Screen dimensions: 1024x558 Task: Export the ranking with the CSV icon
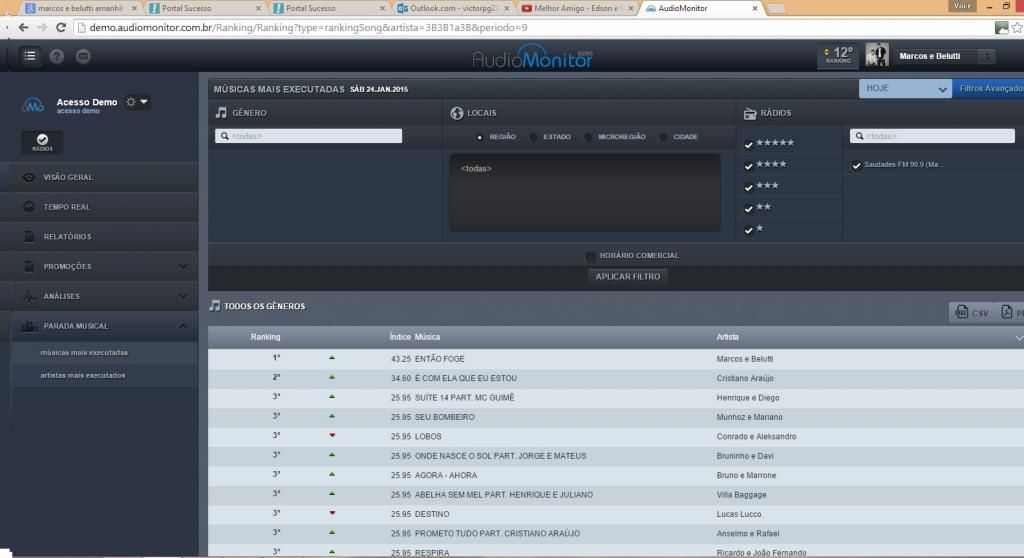pos(972,313)
